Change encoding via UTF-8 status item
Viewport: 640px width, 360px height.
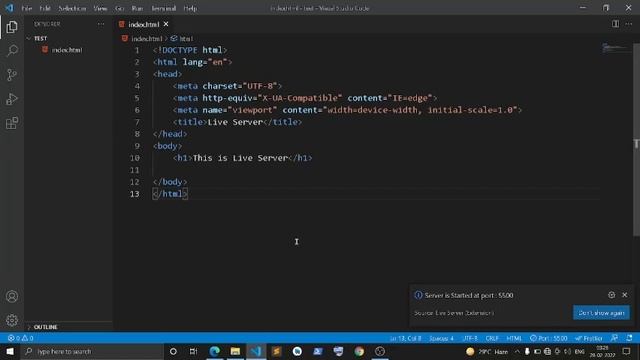470,338
